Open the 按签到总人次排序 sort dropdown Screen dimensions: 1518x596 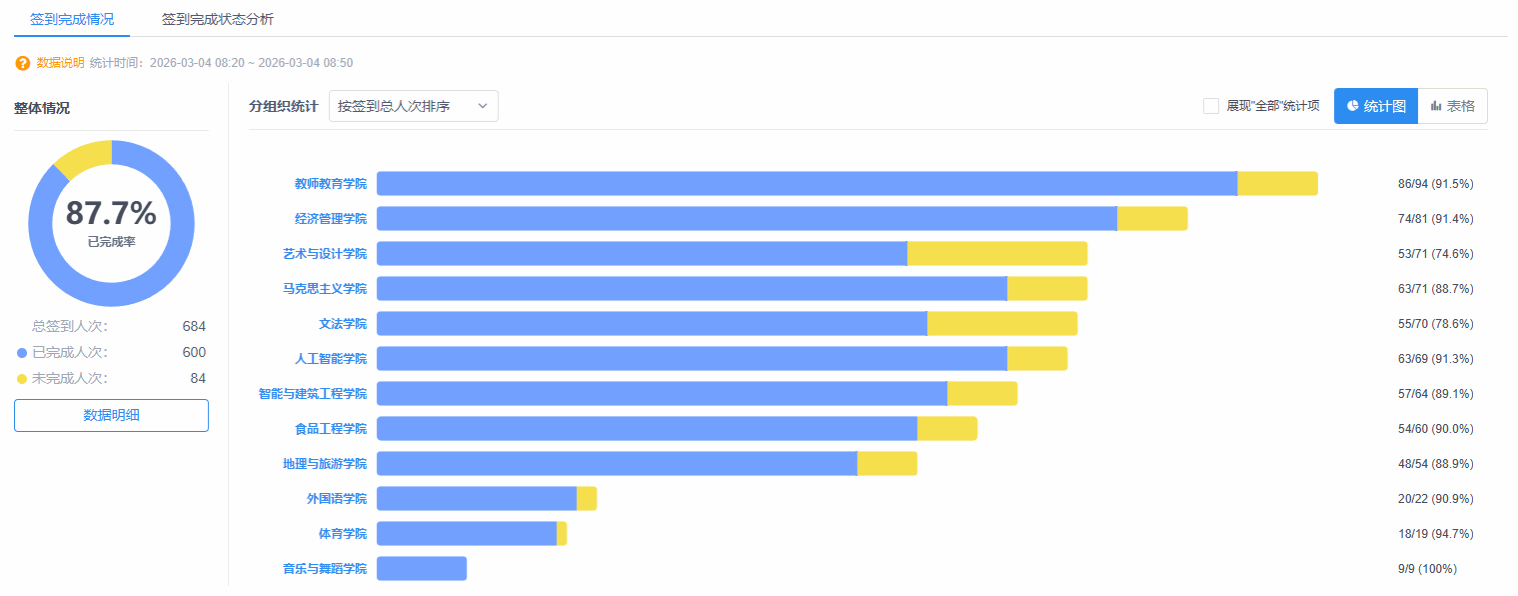pos(413,106)
